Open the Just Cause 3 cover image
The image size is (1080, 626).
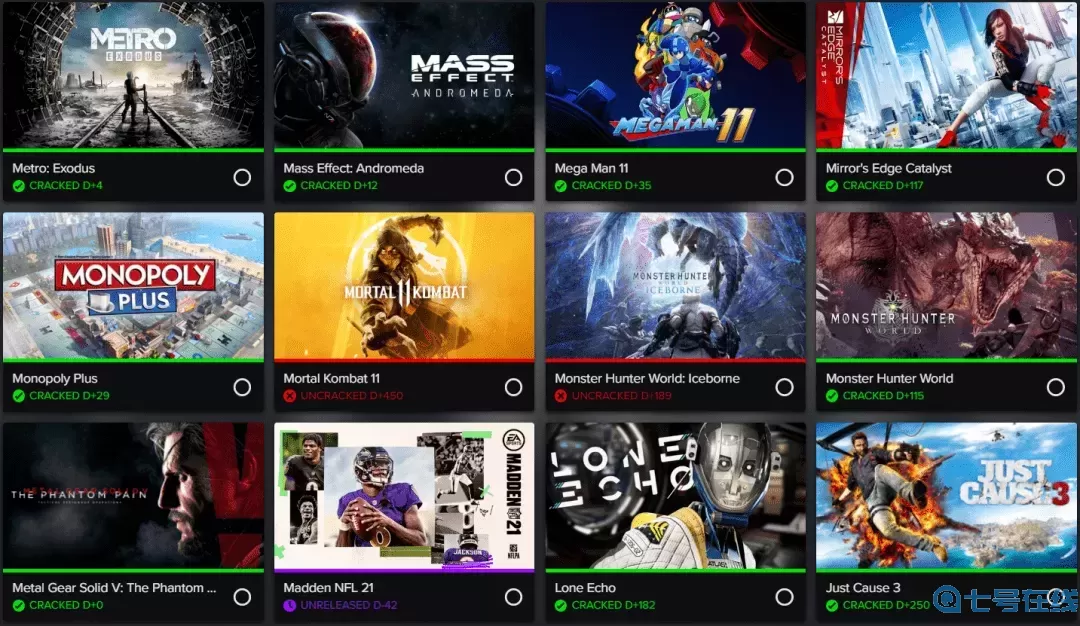(x=946, y=496)
